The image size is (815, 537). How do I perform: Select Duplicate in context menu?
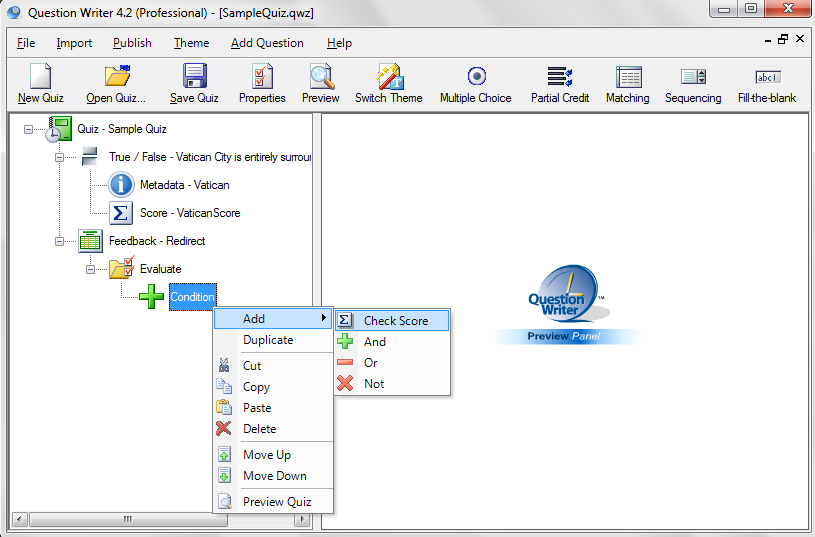(273, 340)
